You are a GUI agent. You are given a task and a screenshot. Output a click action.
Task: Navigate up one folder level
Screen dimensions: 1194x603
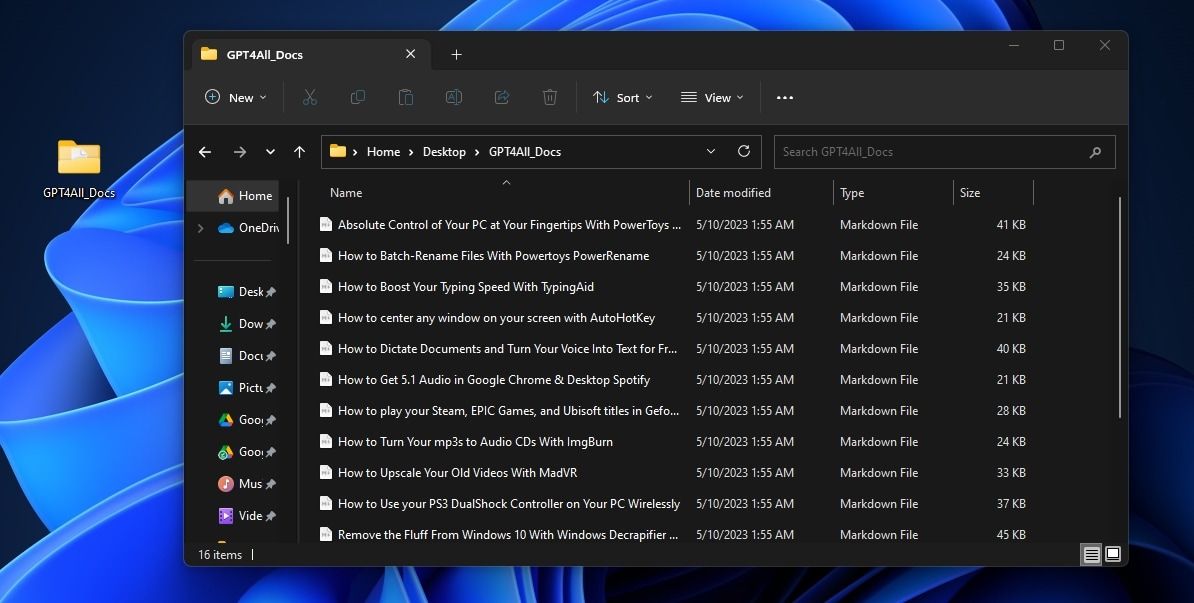[299, 151]
